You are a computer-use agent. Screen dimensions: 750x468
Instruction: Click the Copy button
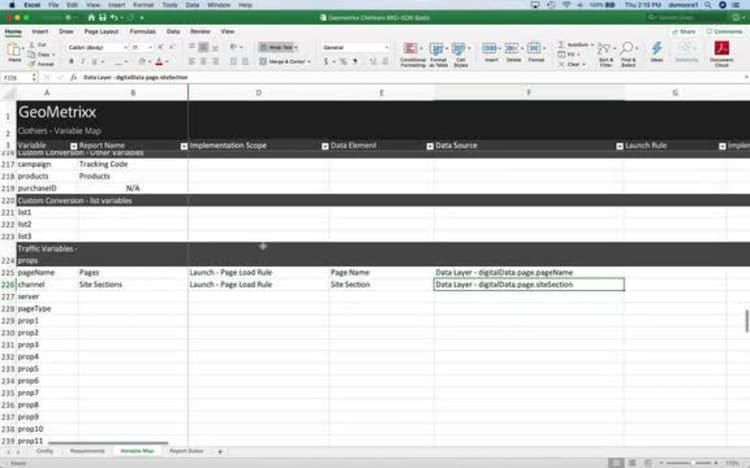[x=42, y=54]
